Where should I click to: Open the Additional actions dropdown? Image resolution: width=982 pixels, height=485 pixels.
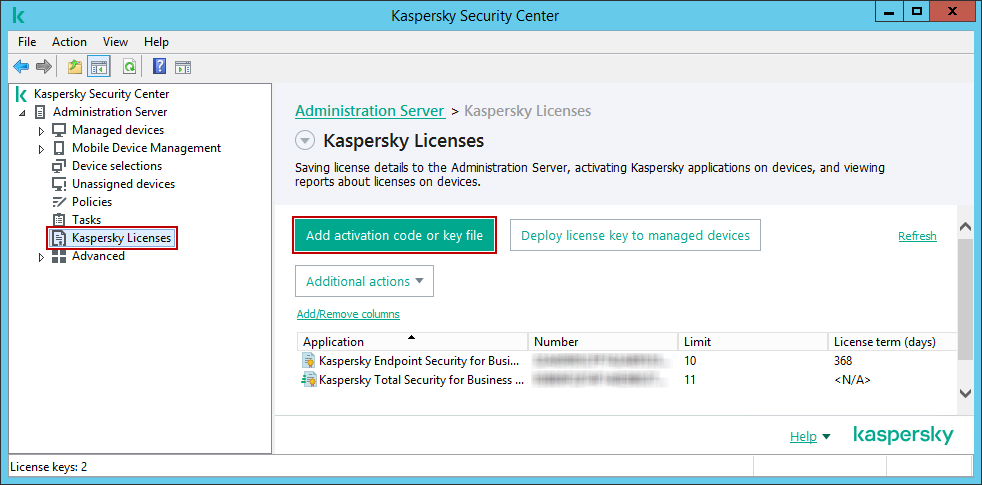364,282
